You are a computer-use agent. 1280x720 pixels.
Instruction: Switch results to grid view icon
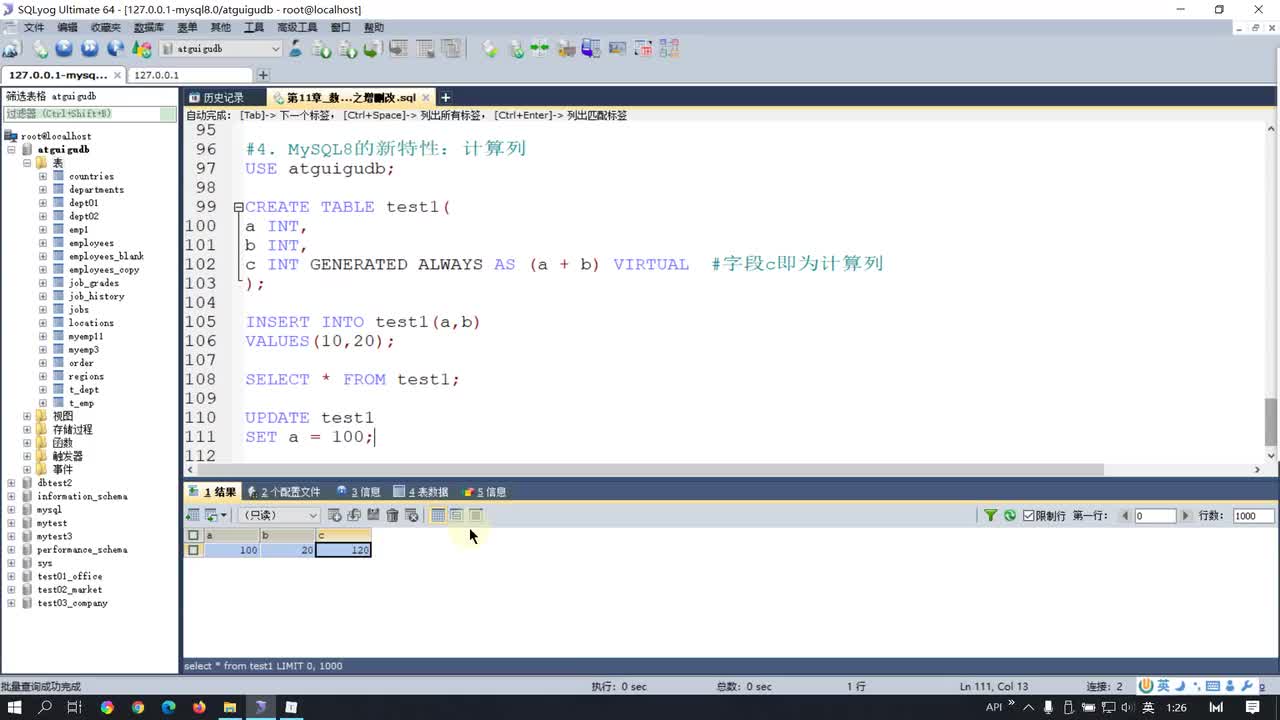pos(438,515)
